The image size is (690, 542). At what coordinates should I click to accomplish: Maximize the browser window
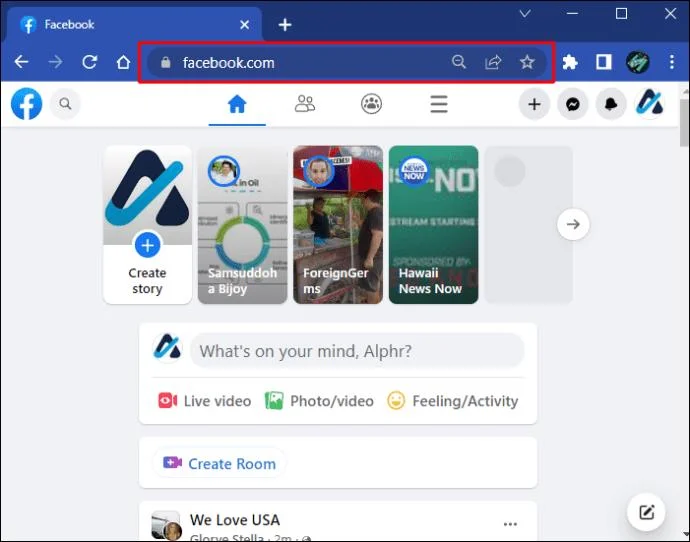[621, 14]
